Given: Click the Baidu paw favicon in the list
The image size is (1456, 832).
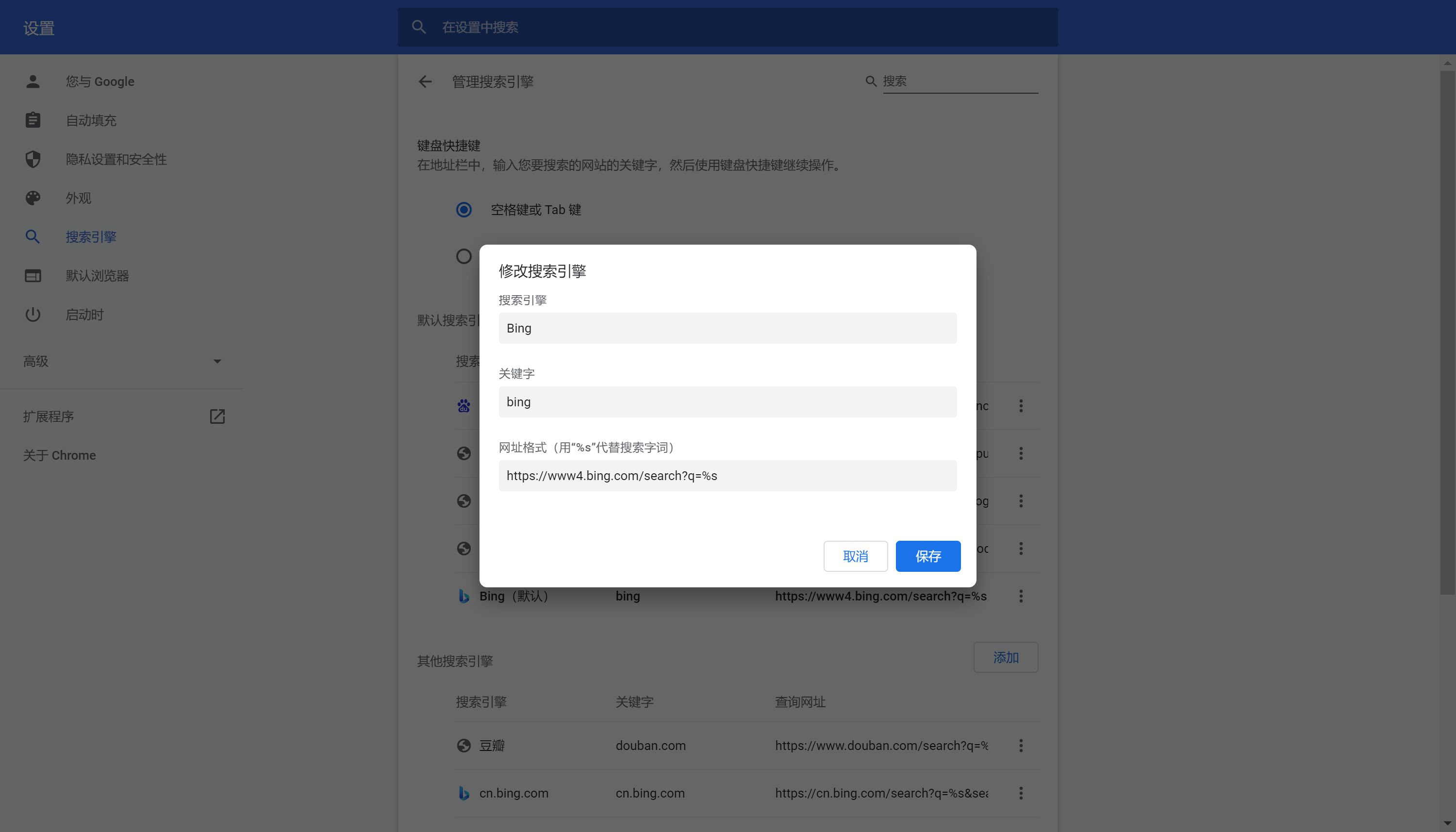Looking at the screenshot, I should 464,406.
